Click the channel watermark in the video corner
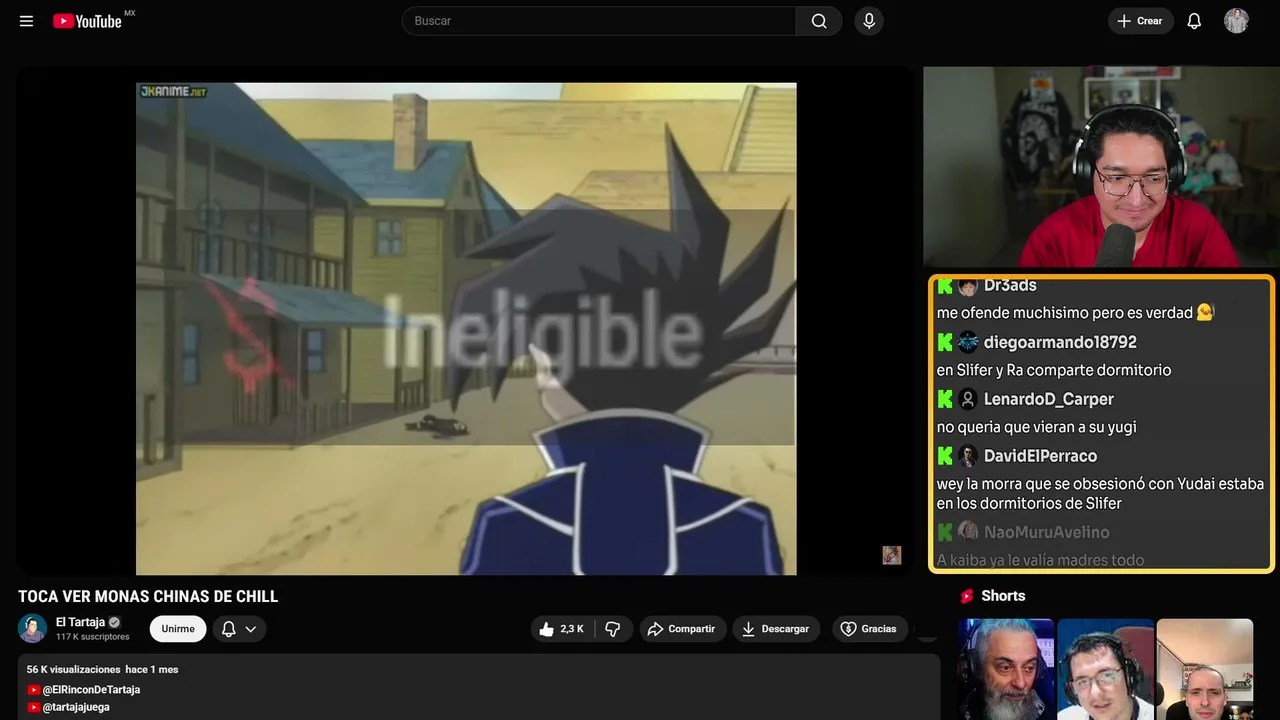This screenshot has height=720, width=1280. click(x=892, y=555)
